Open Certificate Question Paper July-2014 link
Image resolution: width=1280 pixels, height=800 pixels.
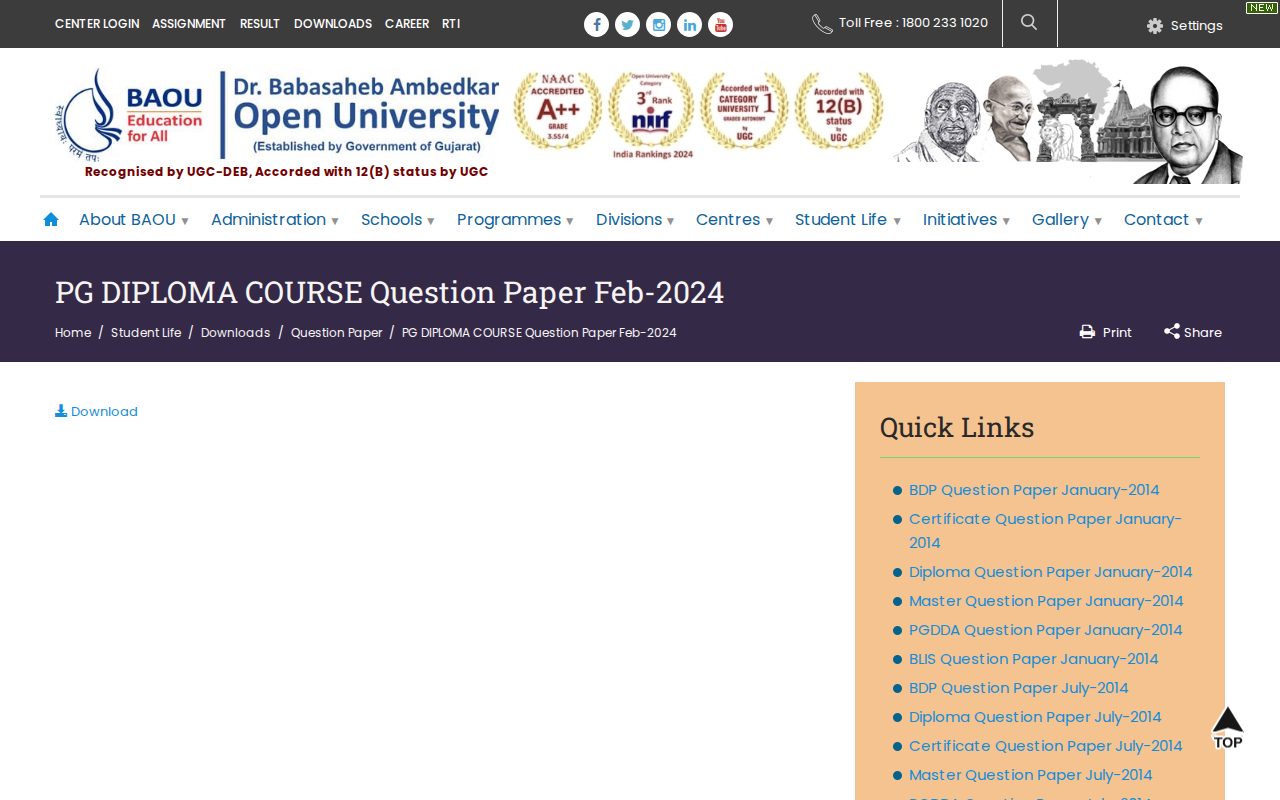coord(1046,746)
